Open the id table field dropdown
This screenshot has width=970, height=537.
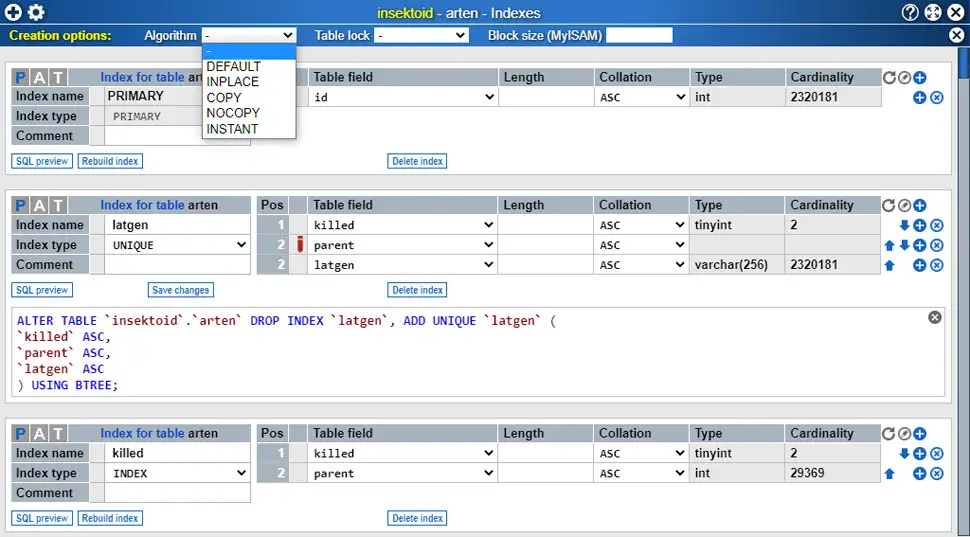[403, 97]
